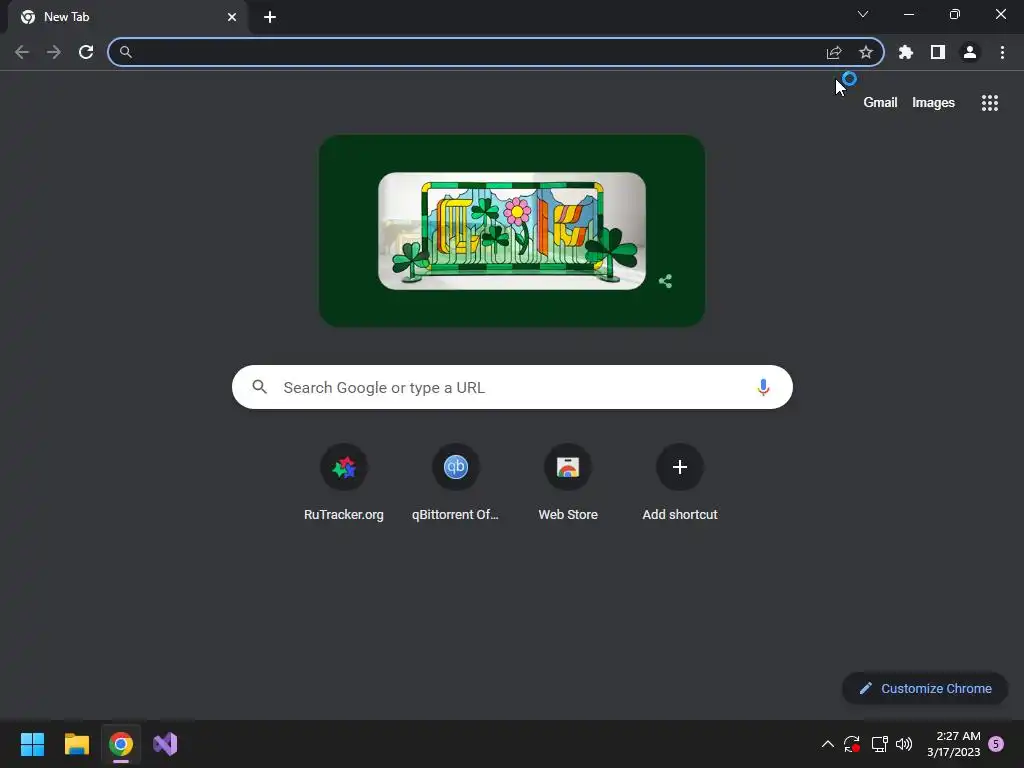
Task: Open the clock showing 2:27 AM
Action: pos(953,744)
